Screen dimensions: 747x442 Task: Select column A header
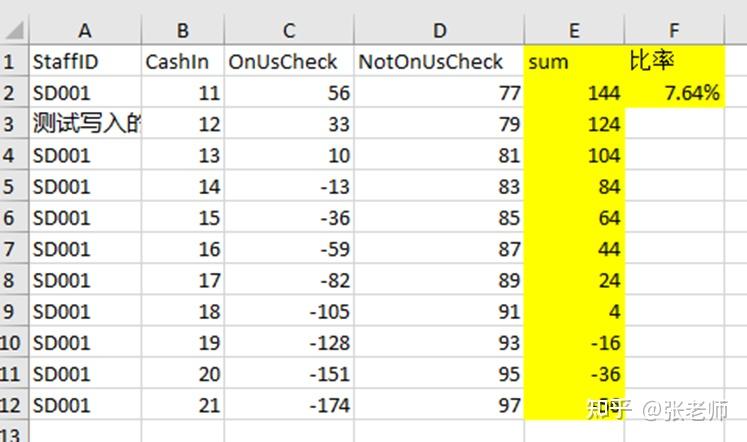83,31
